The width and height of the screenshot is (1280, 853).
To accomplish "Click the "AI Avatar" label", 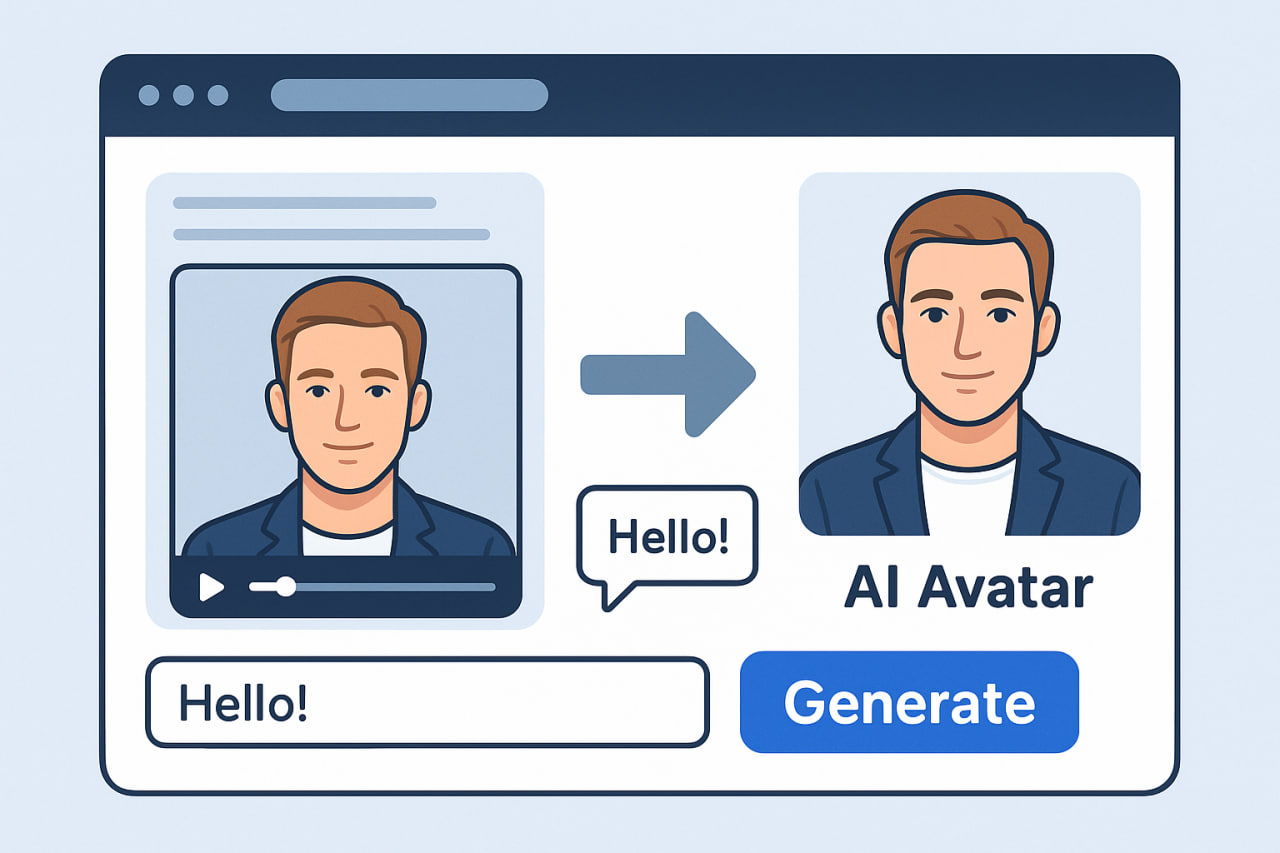I will [x=968, y=590].
